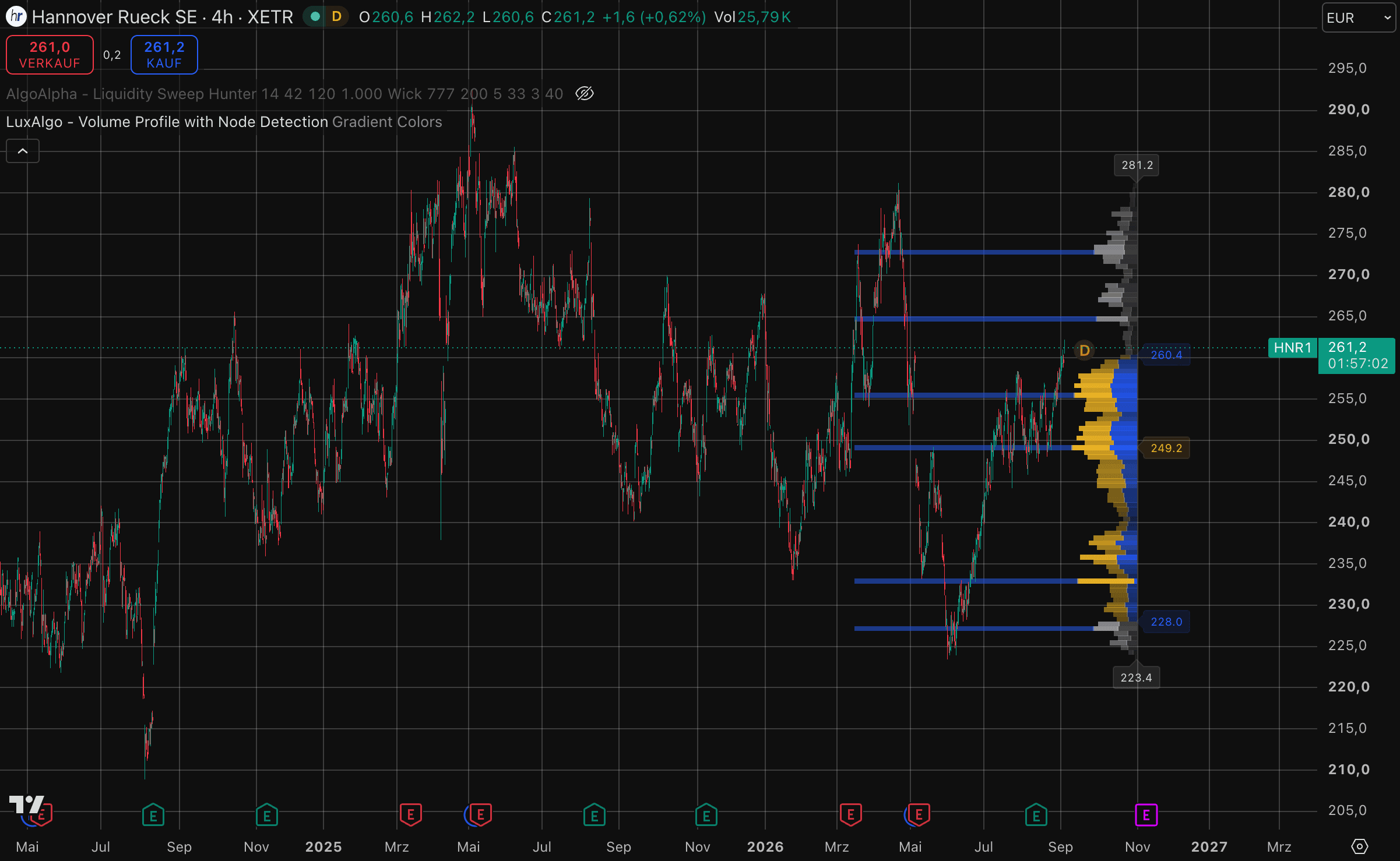Click the 223.4 volume profile low label
This screenshot has width=1400, height=861.
click(1136, 677)
